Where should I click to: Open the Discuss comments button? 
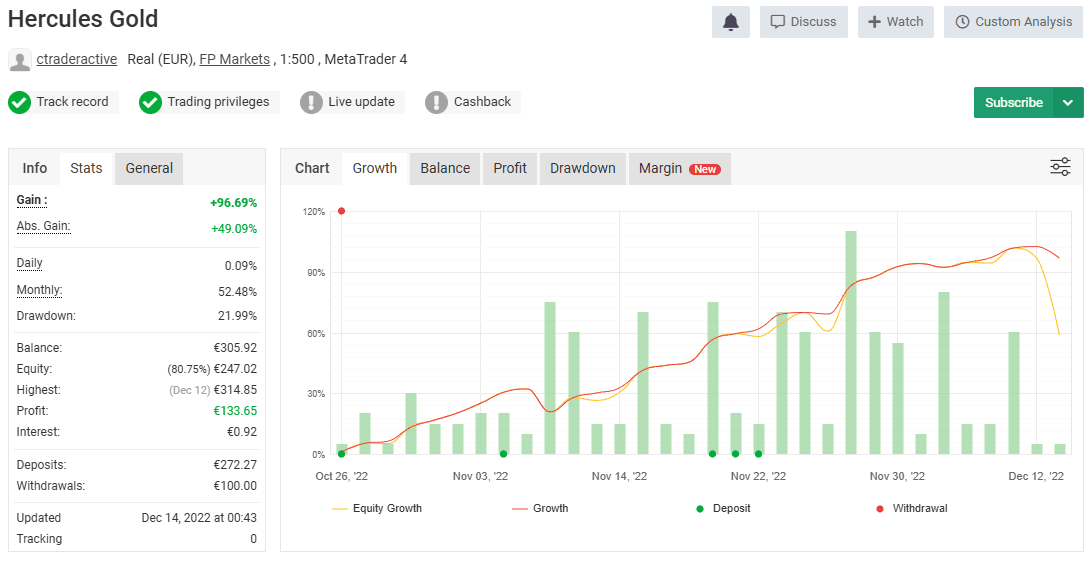(804, 22)
